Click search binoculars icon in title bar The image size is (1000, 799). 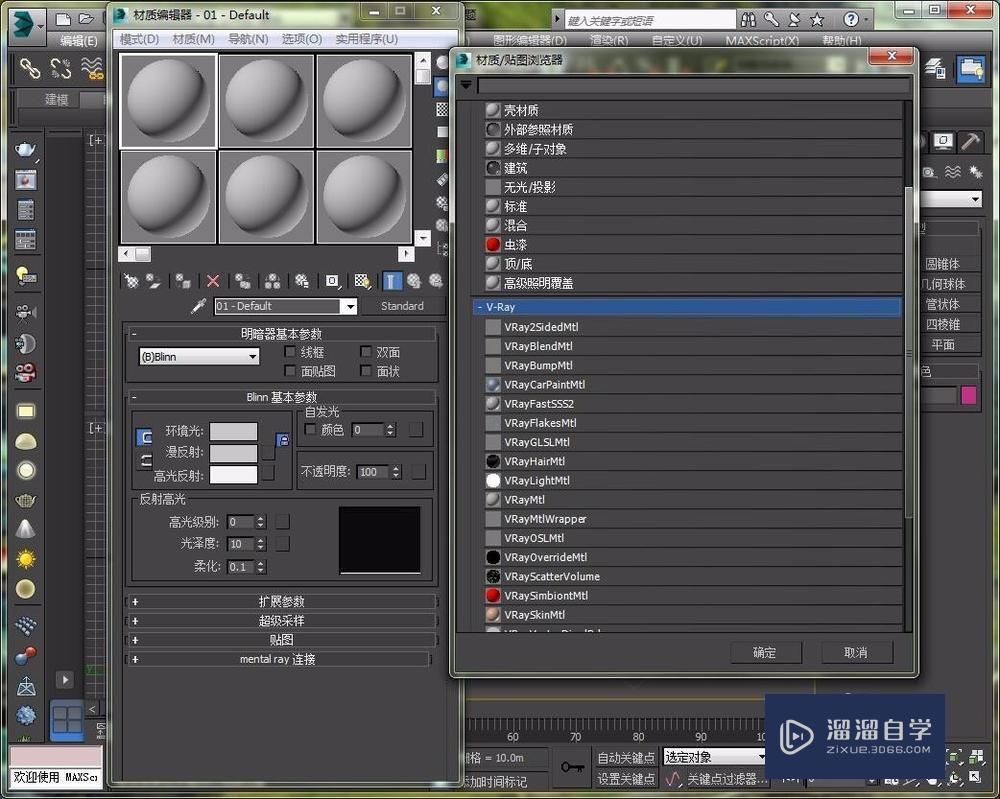coord(747,20)
